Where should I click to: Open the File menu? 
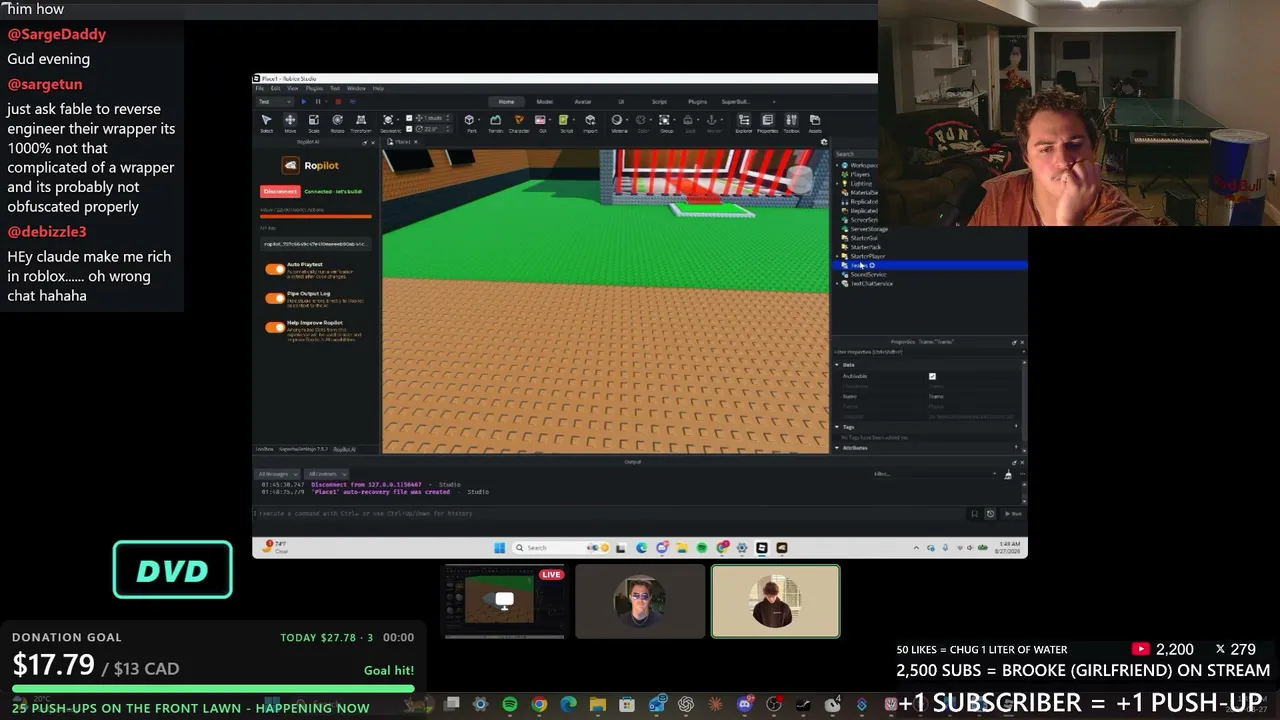pyautogui.click(x=260, y=88)
